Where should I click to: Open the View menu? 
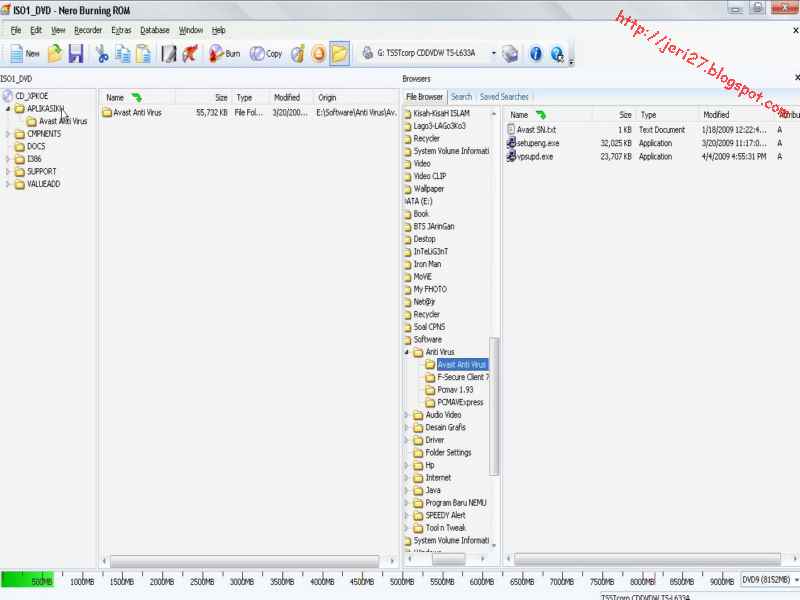pos(58,30)
